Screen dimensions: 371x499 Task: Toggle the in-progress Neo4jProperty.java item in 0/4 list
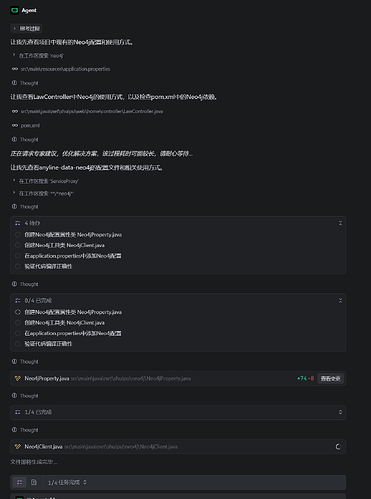tap(18, 312)
